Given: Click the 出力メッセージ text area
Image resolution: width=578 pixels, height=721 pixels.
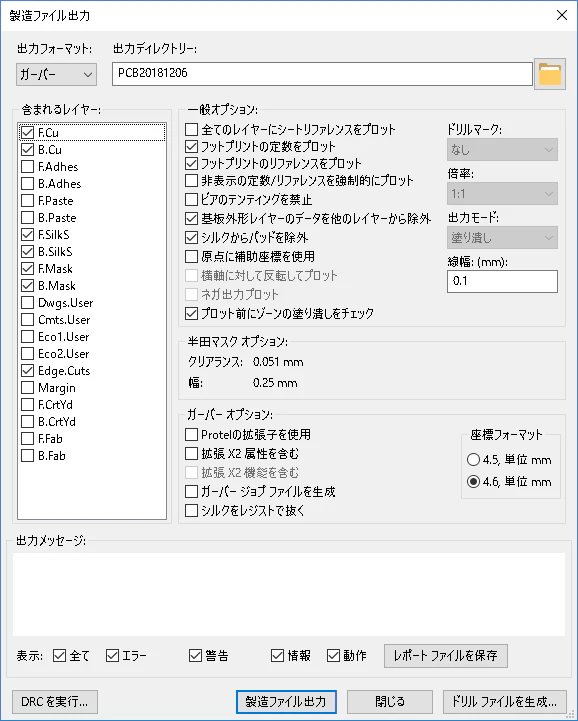Looking at the screenshot, I should [289, 595].
